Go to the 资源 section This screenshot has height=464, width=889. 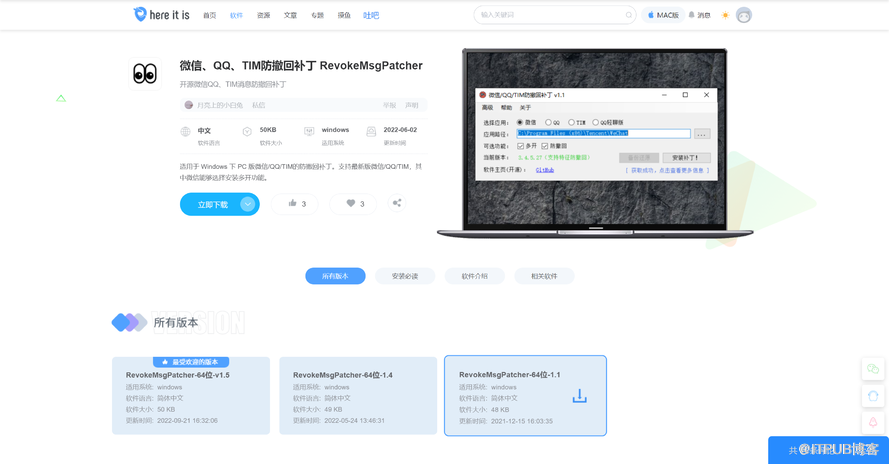pos(264,15)
